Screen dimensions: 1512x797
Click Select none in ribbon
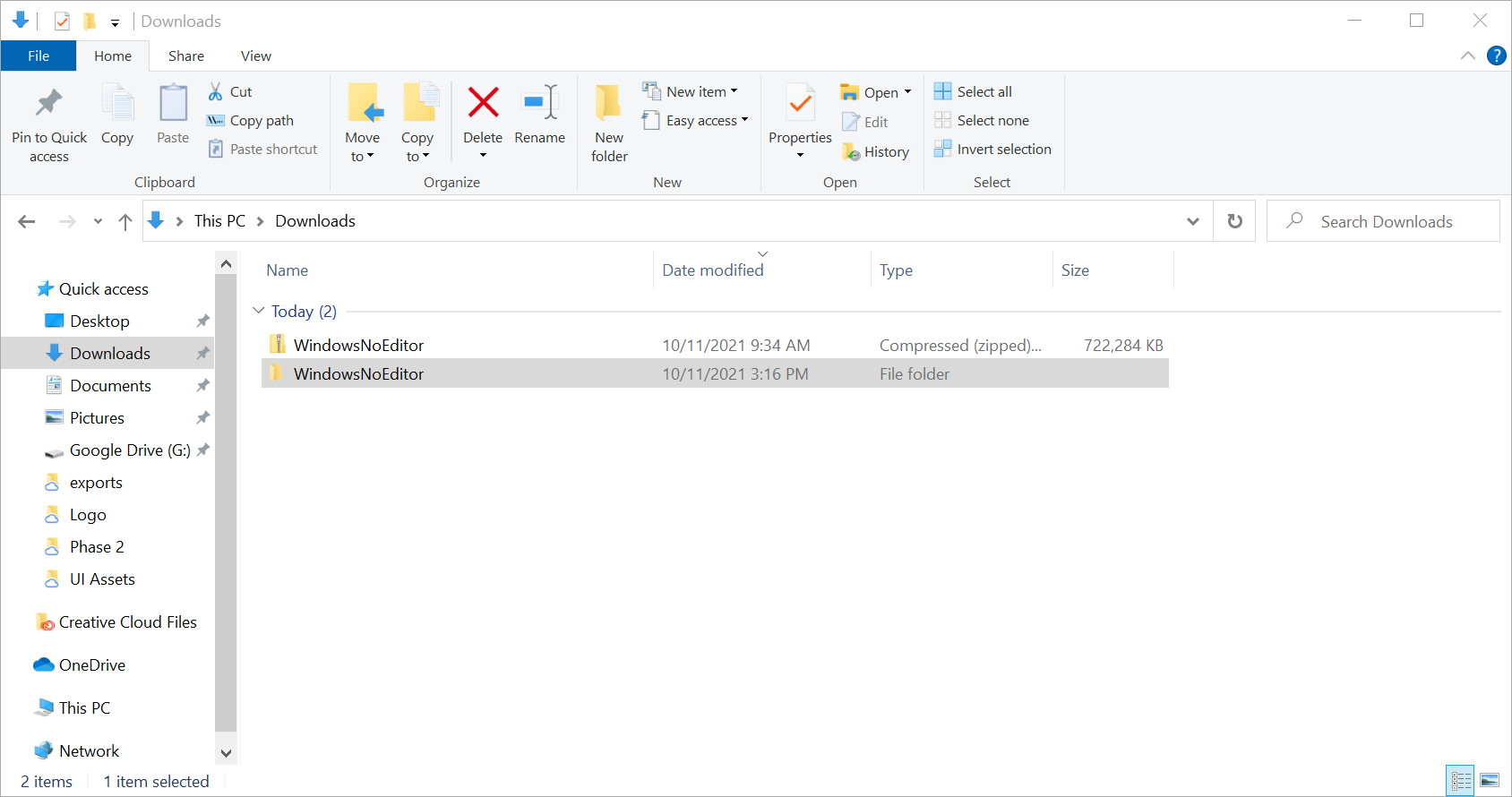[x=982, y=120]
